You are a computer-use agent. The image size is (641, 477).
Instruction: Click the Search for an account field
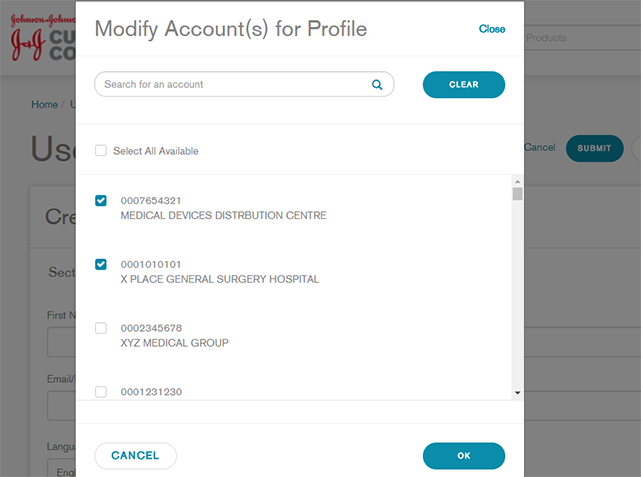235,85
